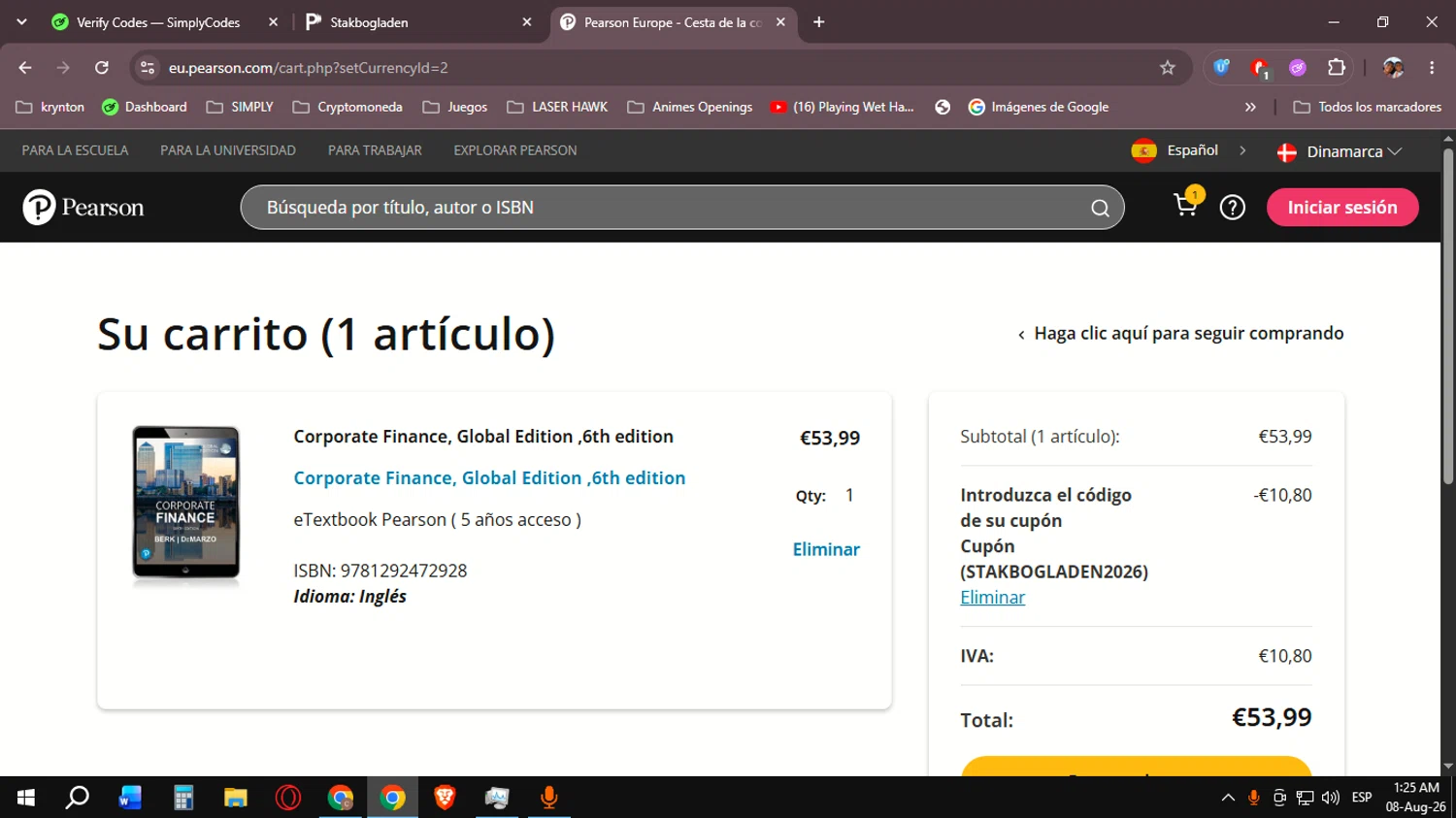1456x818 pixels.
Task: Open the Chrome three-dot menu
Action: point(1432,68)
